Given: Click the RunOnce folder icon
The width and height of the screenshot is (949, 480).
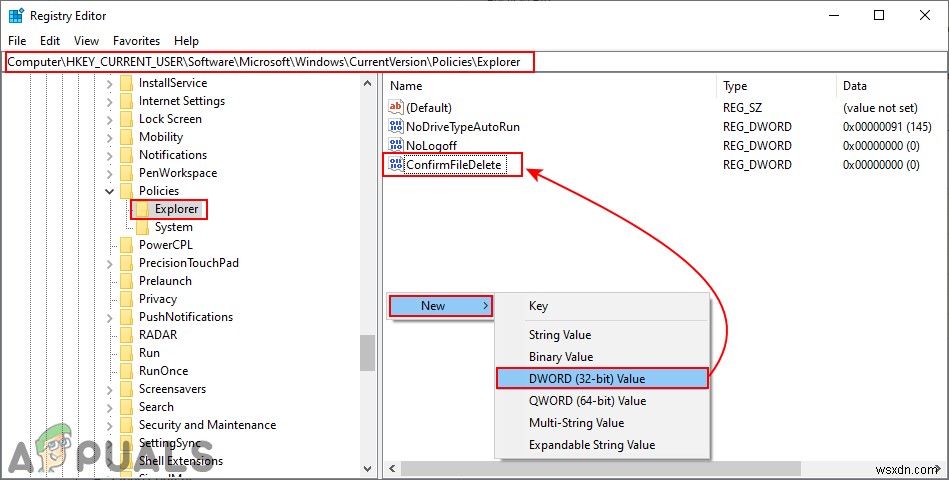Looking at the screenshot, I should [x=126, y=371].
